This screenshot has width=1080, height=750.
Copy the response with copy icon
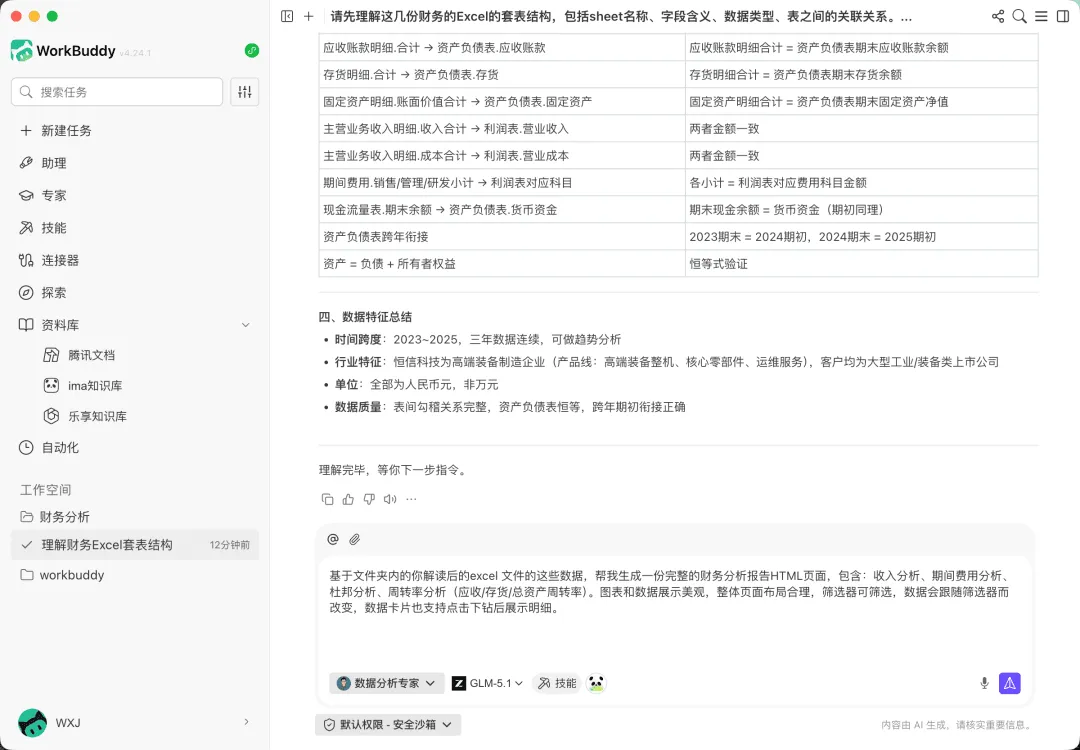click(327, 499)
